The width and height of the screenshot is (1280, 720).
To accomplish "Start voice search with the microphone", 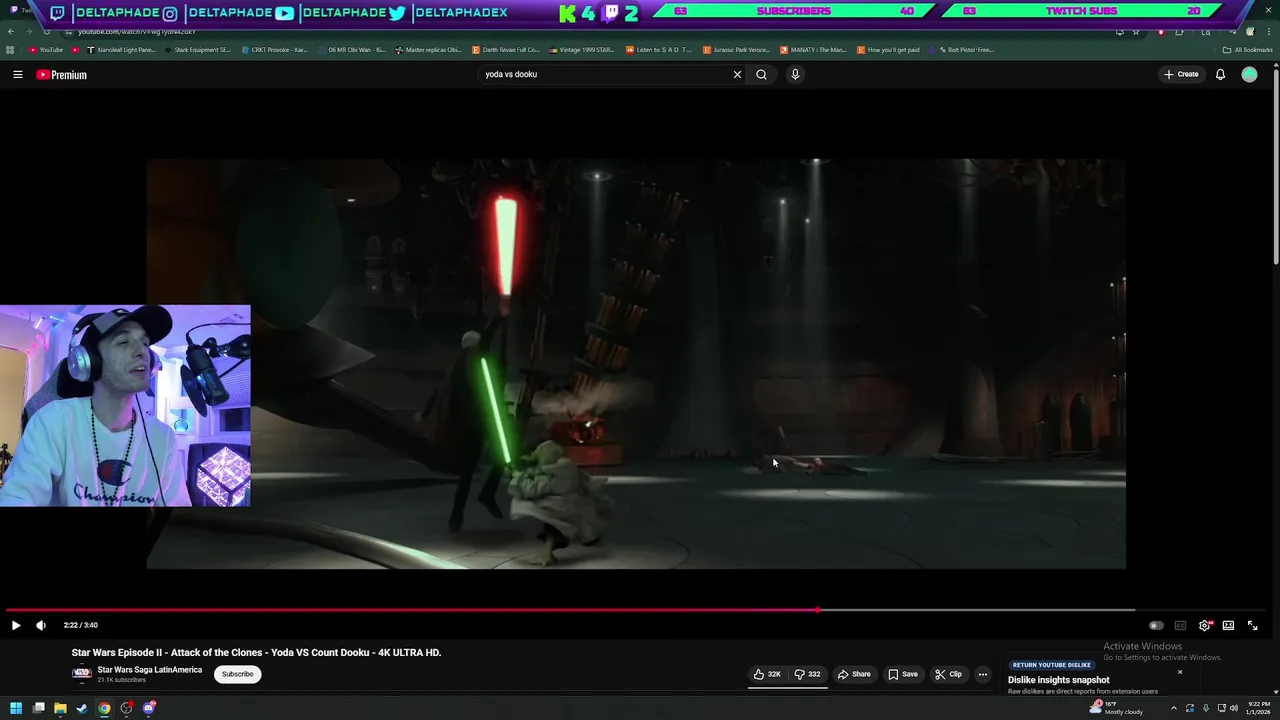I will (795, 74).
